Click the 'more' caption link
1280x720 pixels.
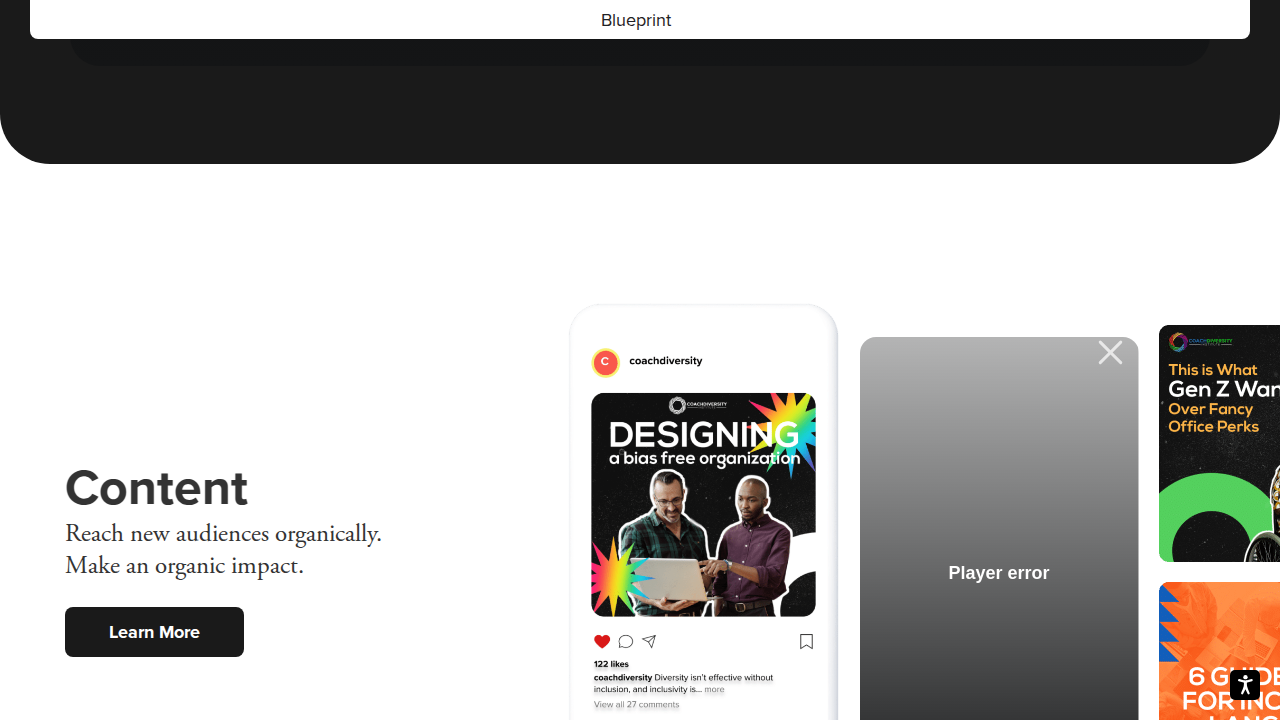tap(714, 689)
